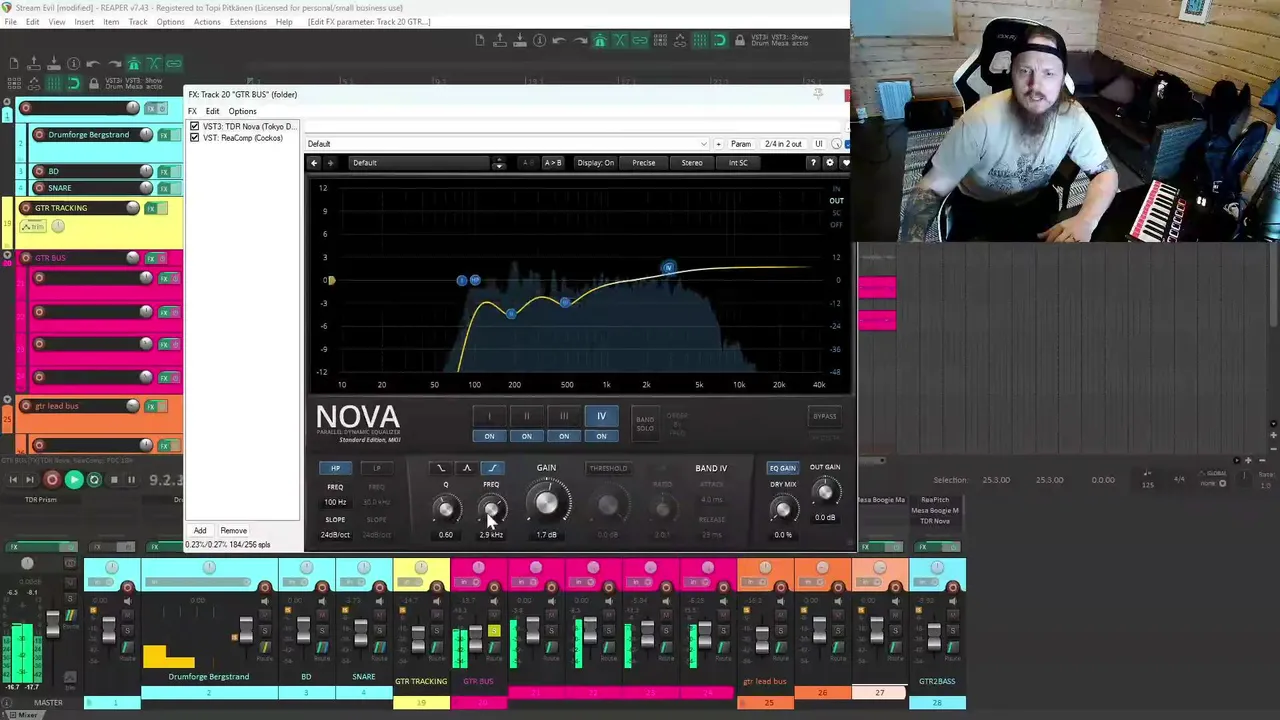
Task: Toggle band III ON switch
Action: pyautogui.click(x=564, y=436)
